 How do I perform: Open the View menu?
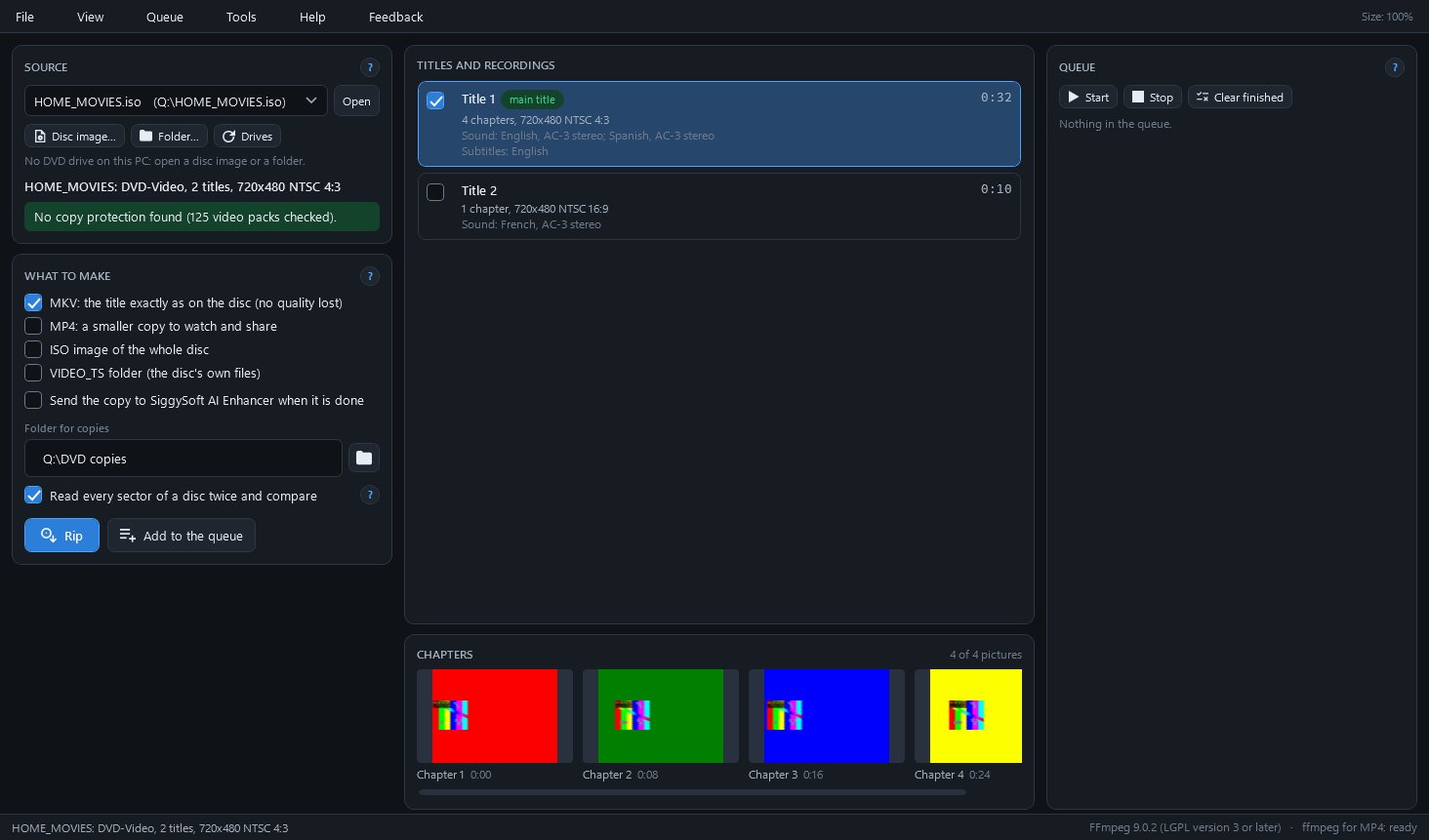pyautogui.click(x=91, y=17)
